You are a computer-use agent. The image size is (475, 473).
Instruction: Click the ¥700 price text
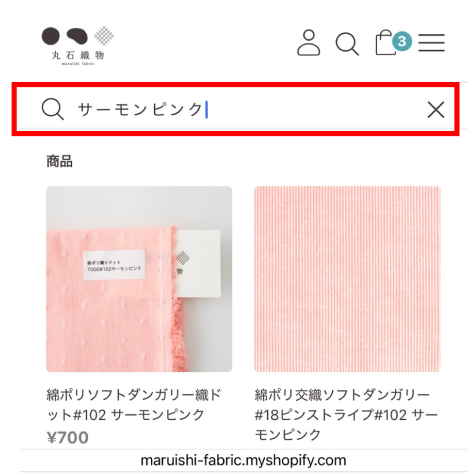click(x=68, y=437)
